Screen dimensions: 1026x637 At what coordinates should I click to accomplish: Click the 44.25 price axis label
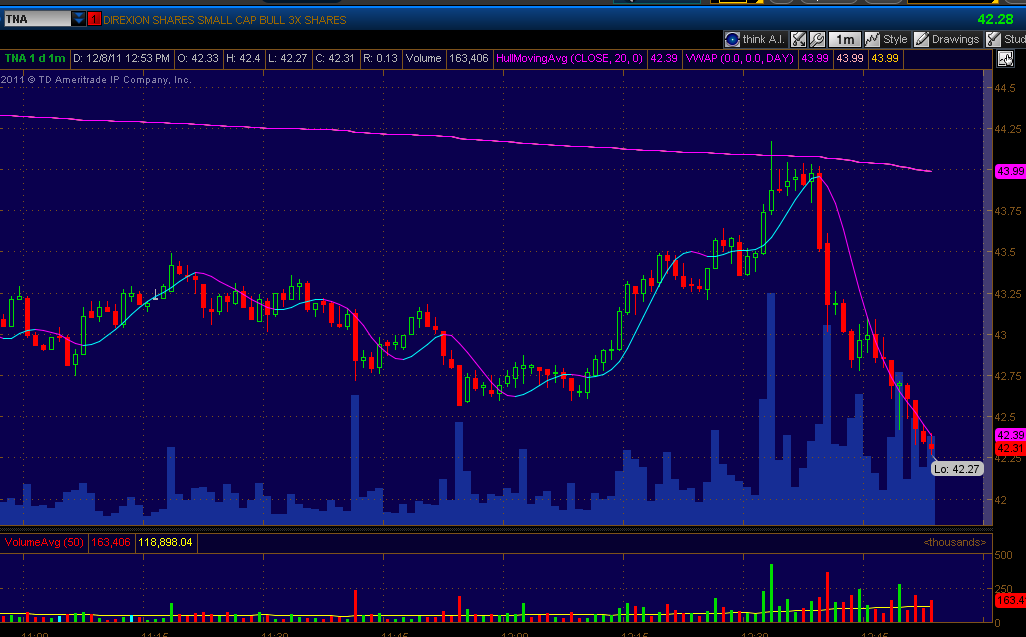[x=1007, y=129]
